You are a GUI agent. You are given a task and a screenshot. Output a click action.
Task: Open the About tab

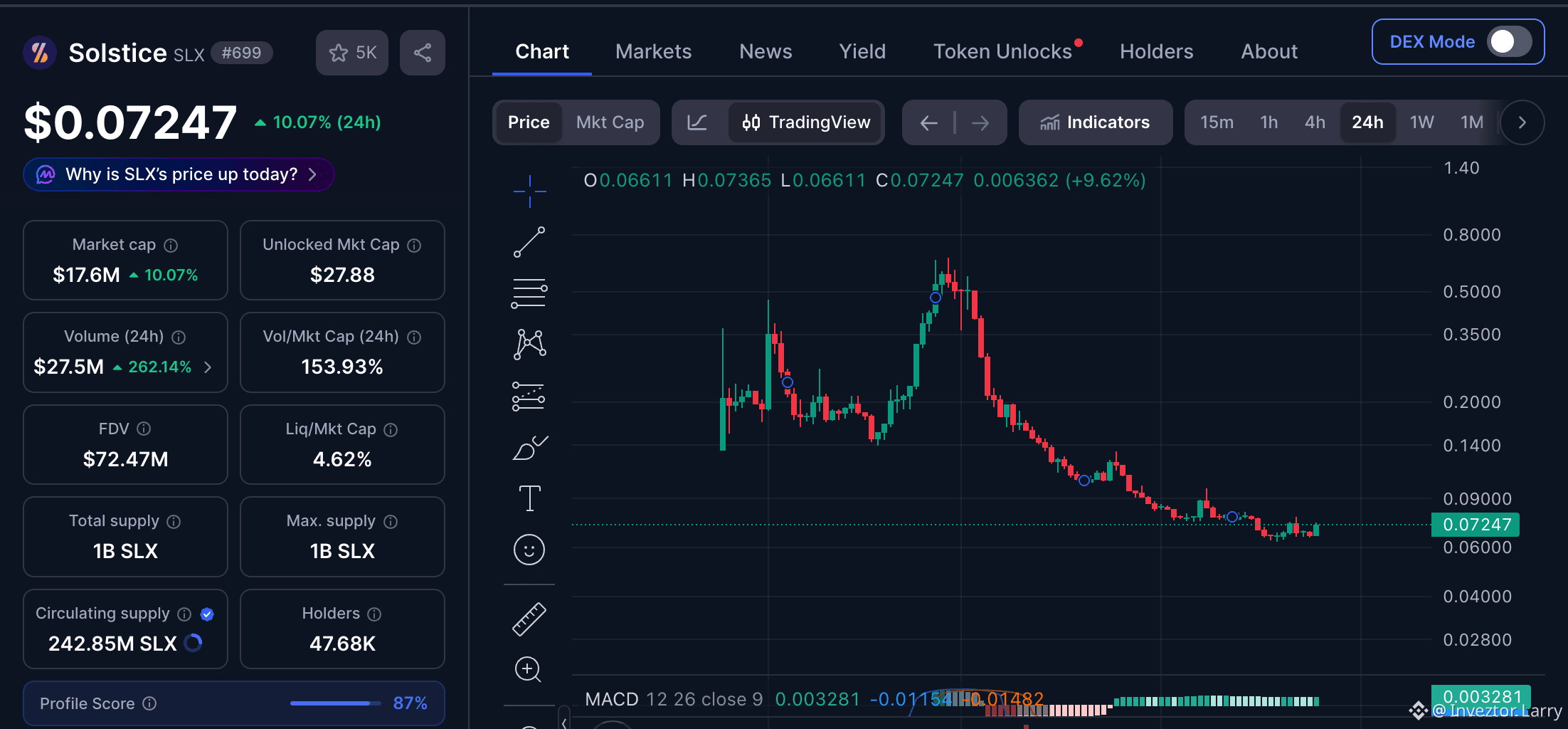pos(1269,51)
